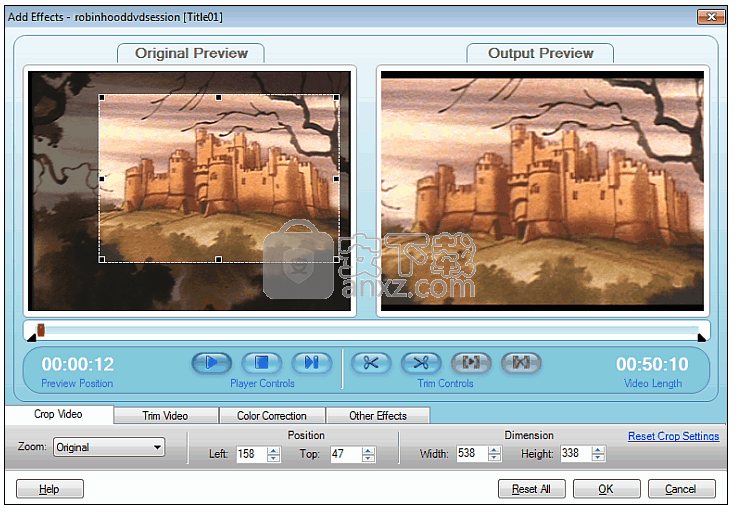
Task: Click the 00:00:12 preview position time
Action: tap(78, 364)
